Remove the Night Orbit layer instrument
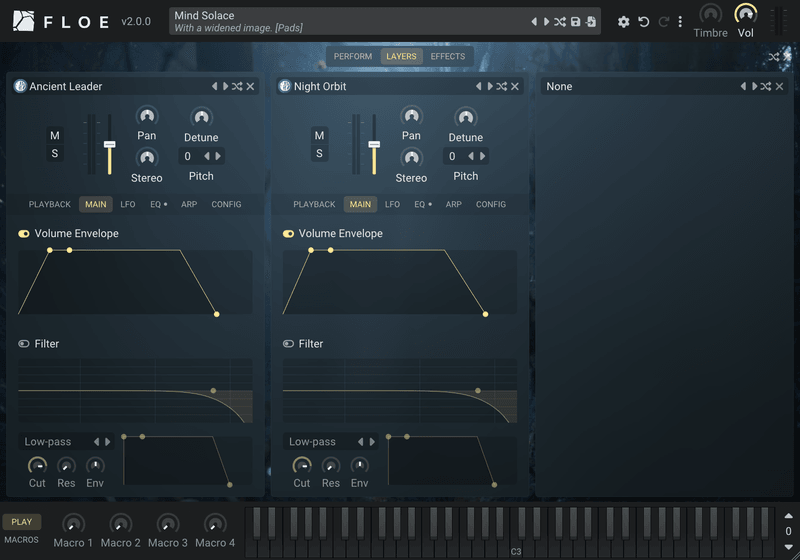The image size is (800, 560). tap(515, 87)
